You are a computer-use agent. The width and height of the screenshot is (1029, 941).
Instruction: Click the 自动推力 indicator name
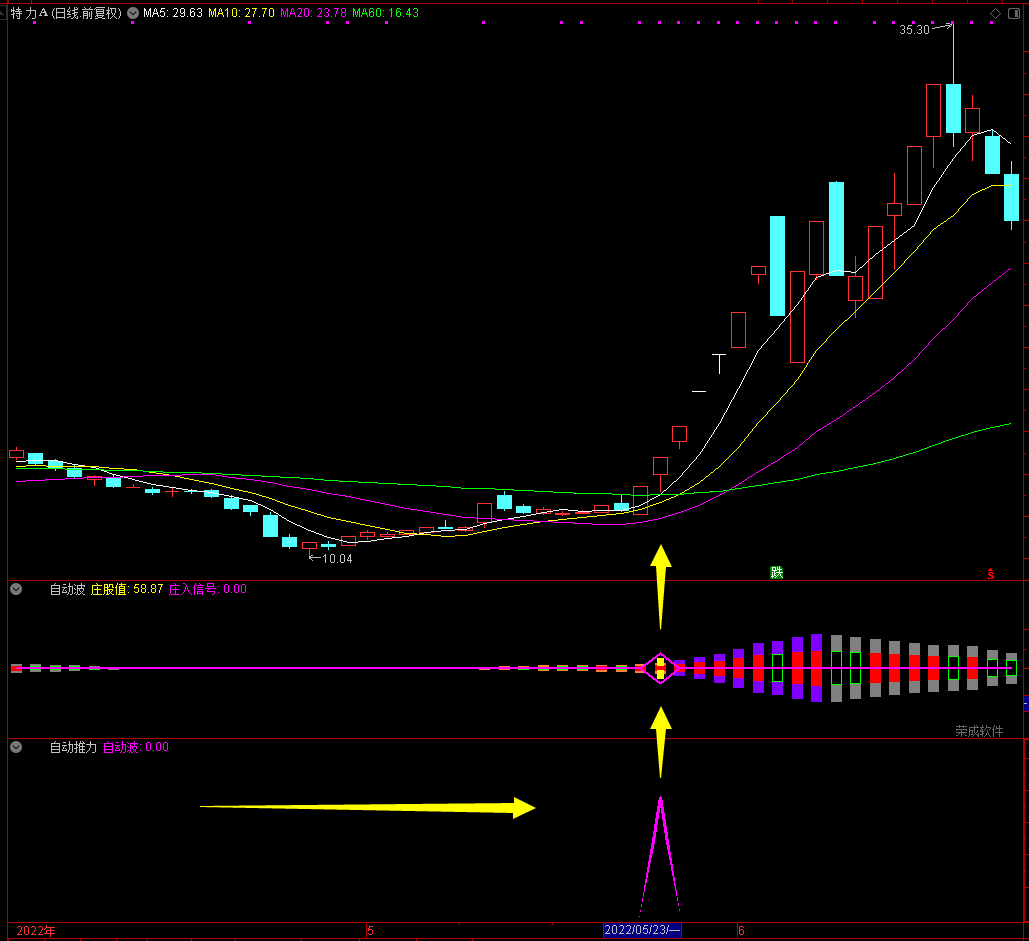pos(73,747)
